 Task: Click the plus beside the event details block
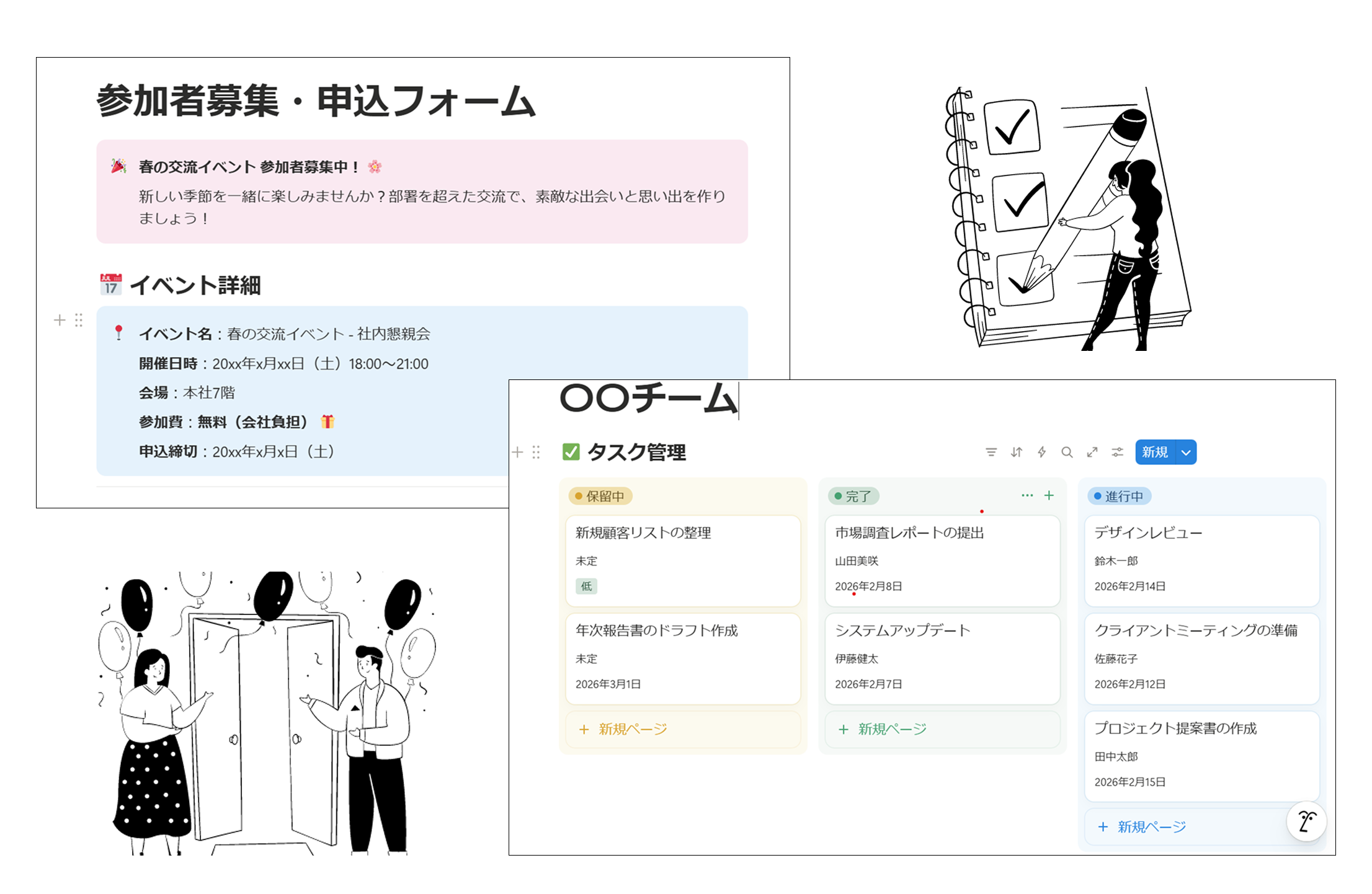[60, 320]
